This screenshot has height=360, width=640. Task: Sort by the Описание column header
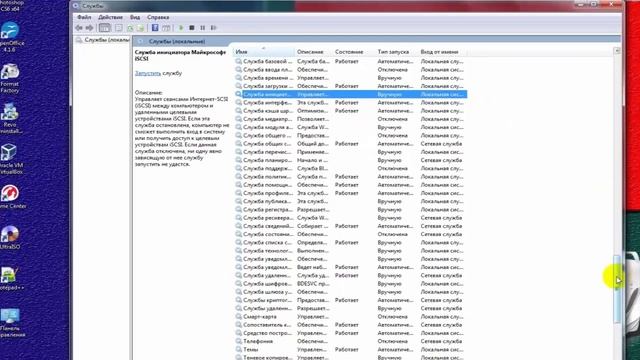313,52
